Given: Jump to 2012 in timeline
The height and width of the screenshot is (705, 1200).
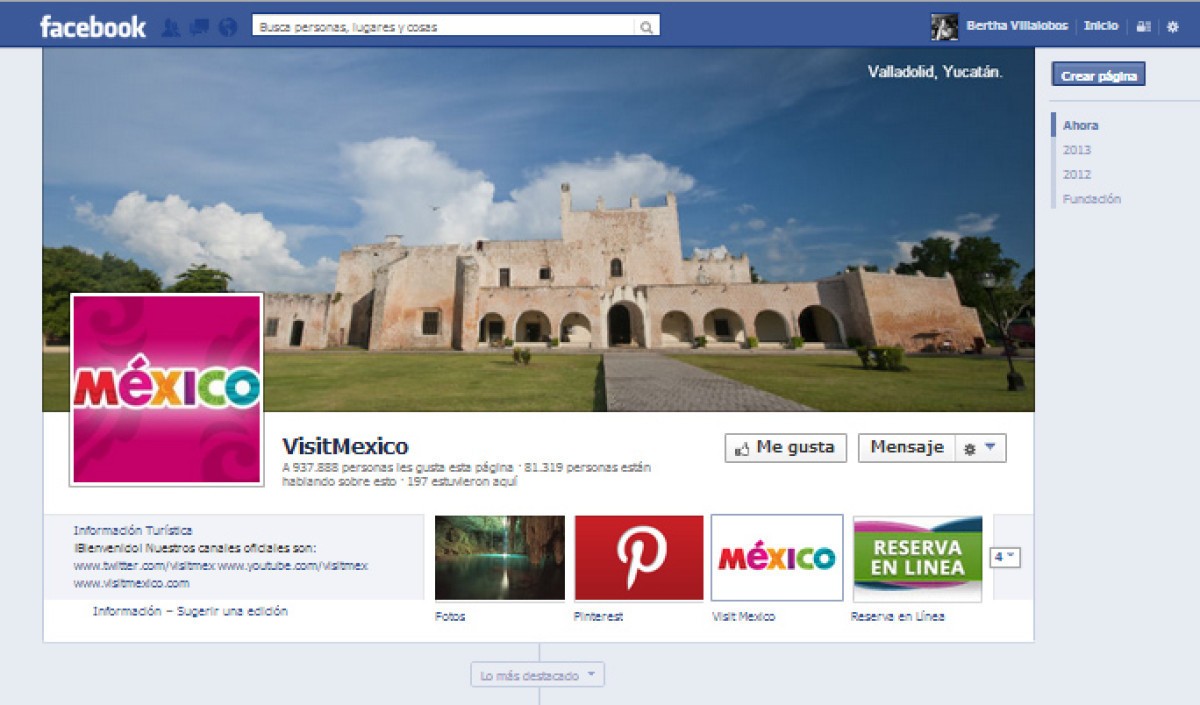Looking at the screenshot, I should point(1076,174).
